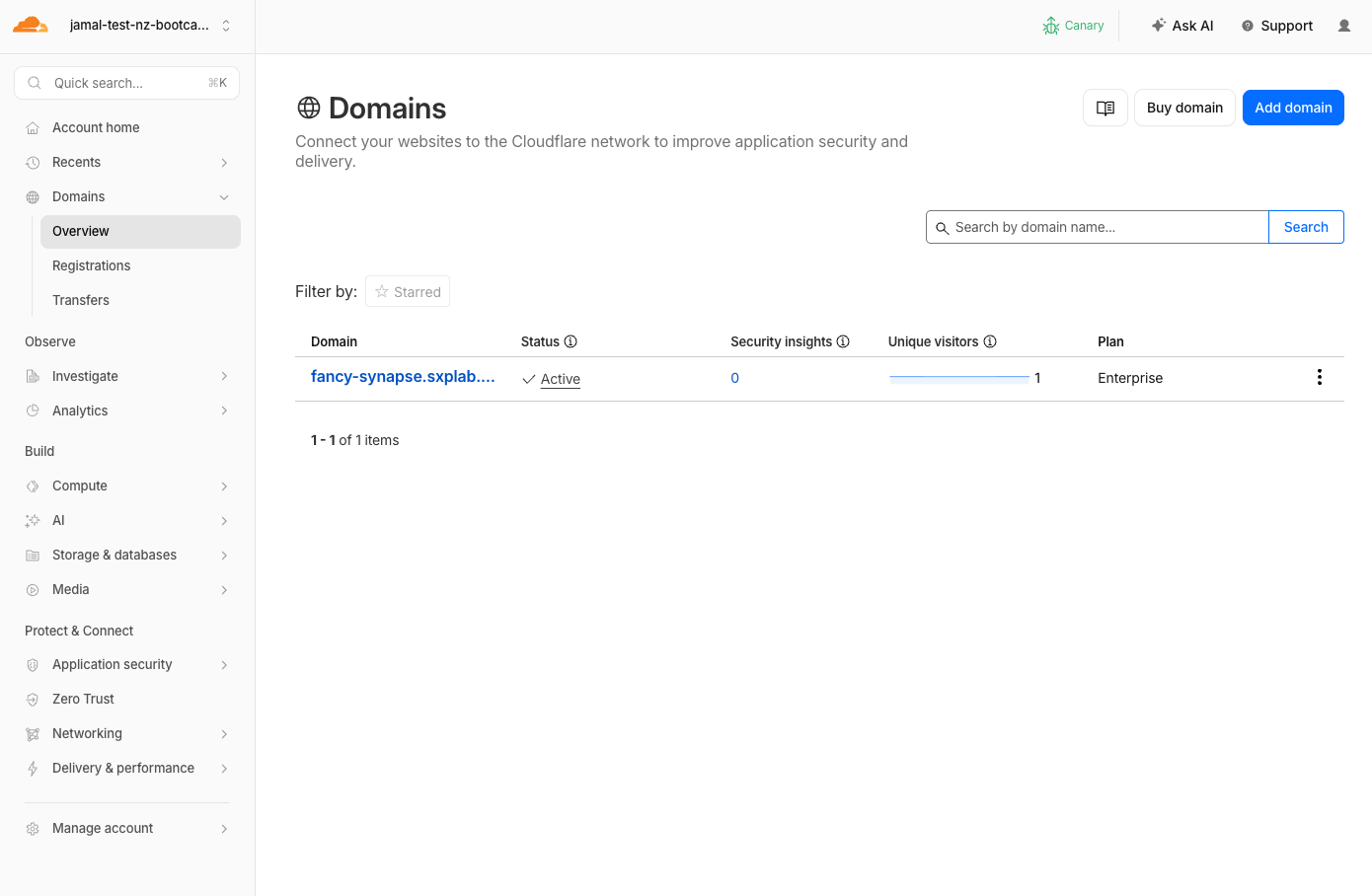Click the Search button
The height and width of the screenshot is (896, 1372).
pyautogui.click(x=1306, y=227)
